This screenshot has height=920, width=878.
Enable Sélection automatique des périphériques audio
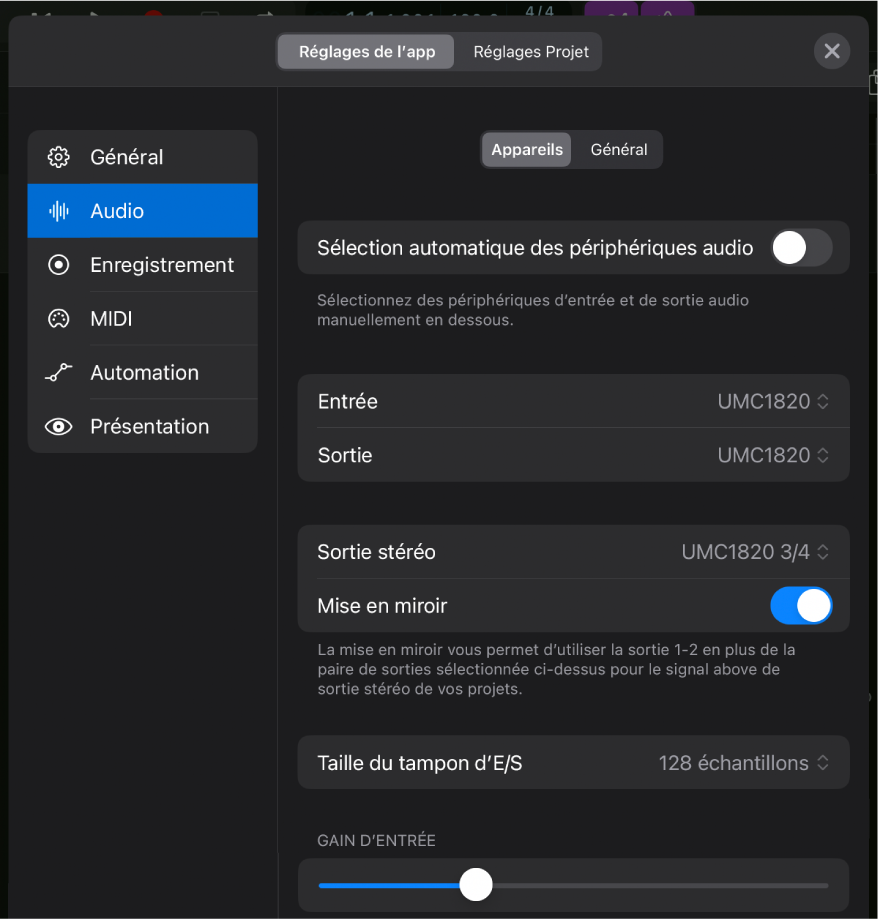point(800,247)
